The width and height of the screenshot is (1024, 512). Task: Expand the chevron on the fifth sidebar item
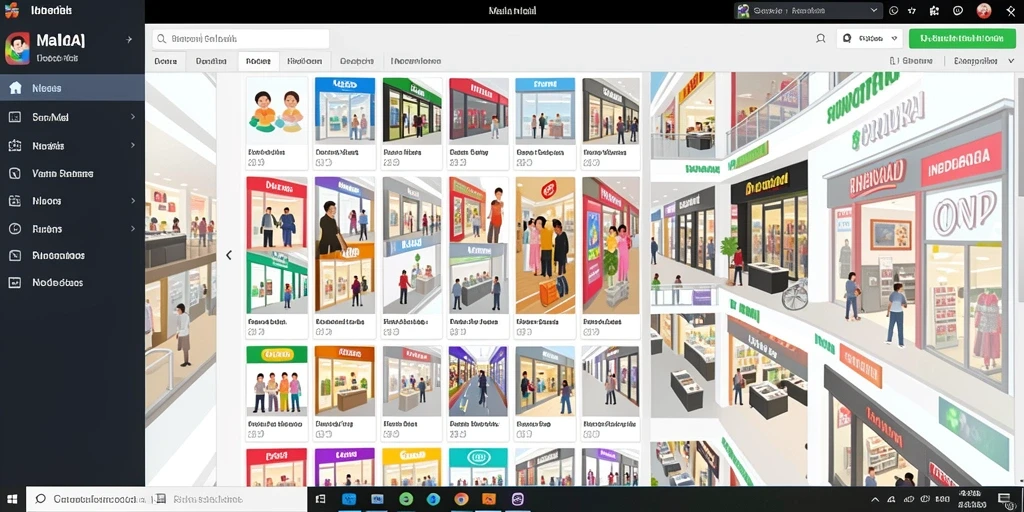point(133,201)
